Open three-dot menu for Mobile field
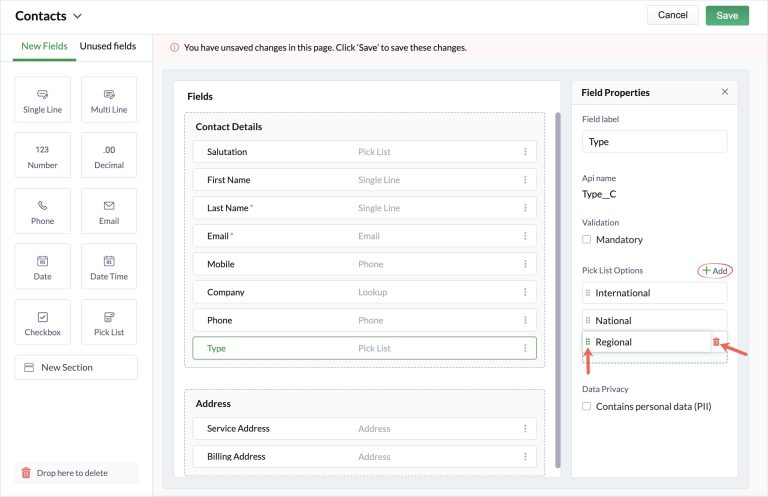This screenshot has height=497, width=768. pos(525,264)
